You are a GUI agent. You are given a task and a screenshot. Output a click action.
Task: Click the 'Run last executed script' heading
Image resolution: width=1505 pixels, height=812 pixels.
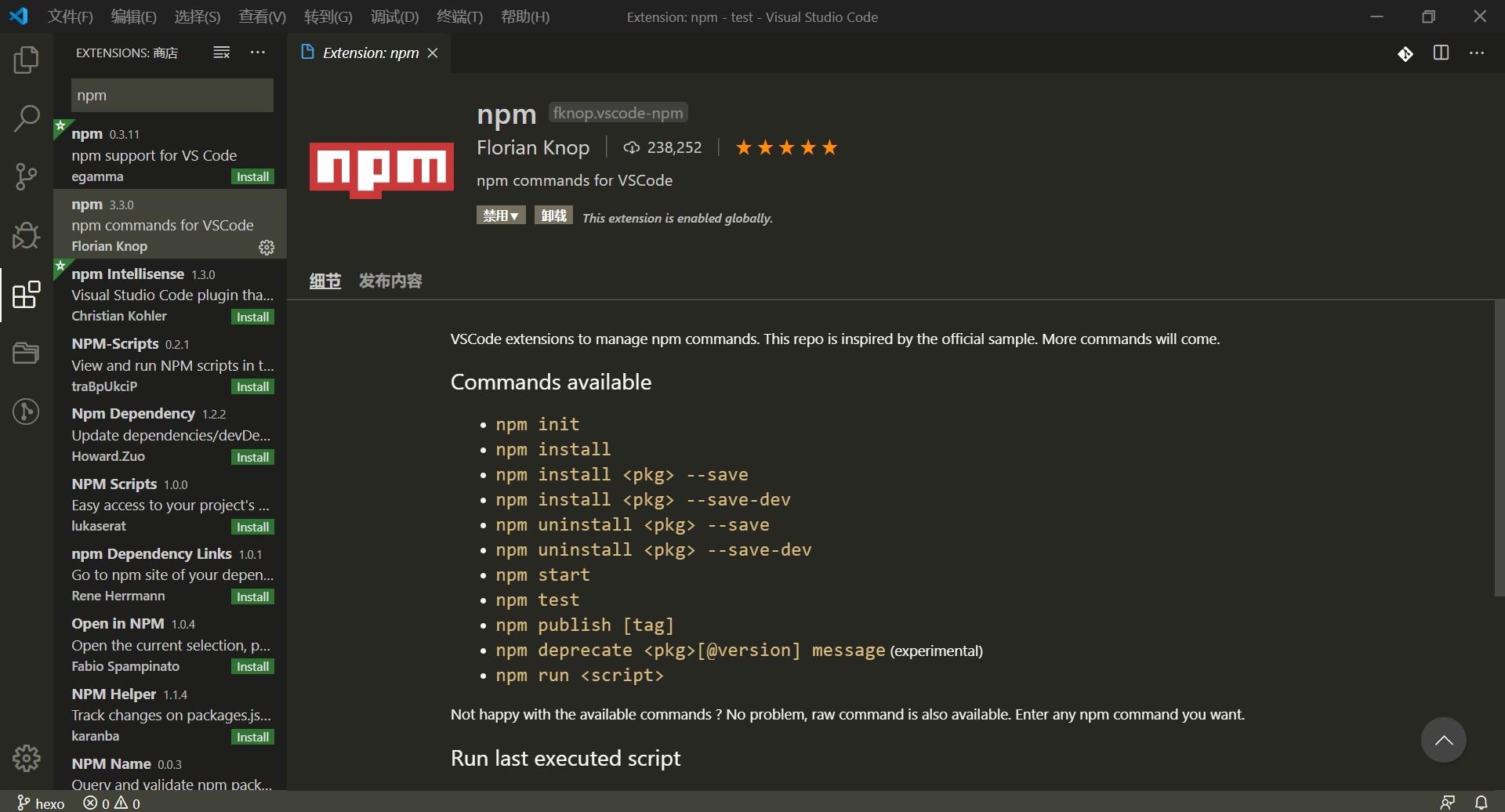566,758
